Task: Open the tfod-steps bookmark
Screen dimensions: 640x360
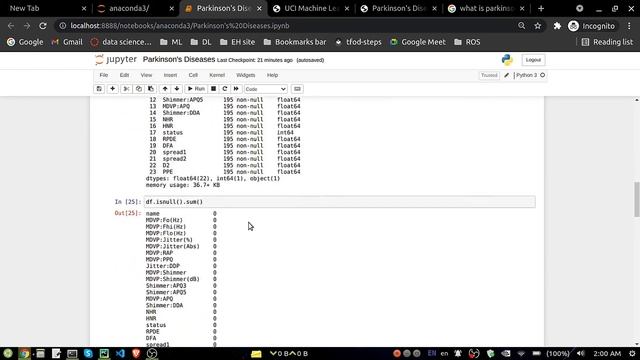Action: [358, 42]
